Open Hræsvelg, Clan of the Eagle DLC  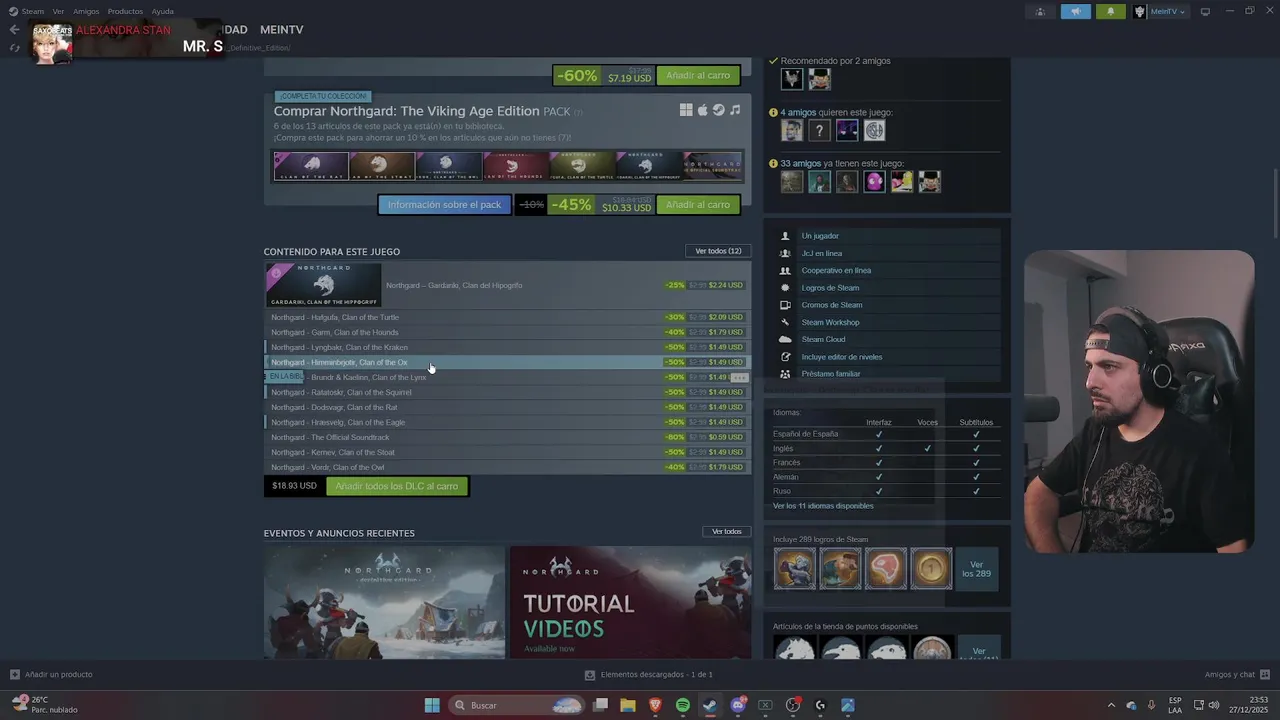507,422
